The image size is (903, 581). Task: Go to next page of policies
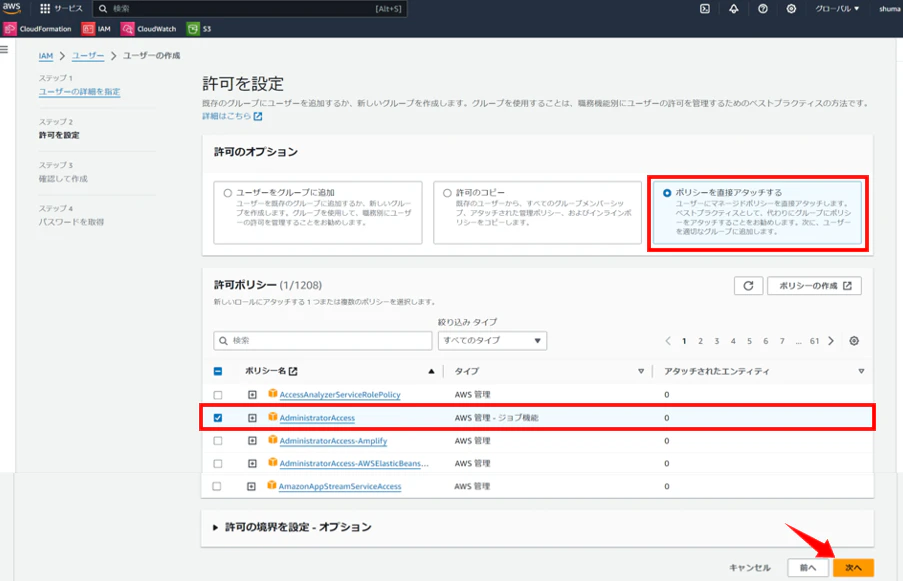[831, 341]
